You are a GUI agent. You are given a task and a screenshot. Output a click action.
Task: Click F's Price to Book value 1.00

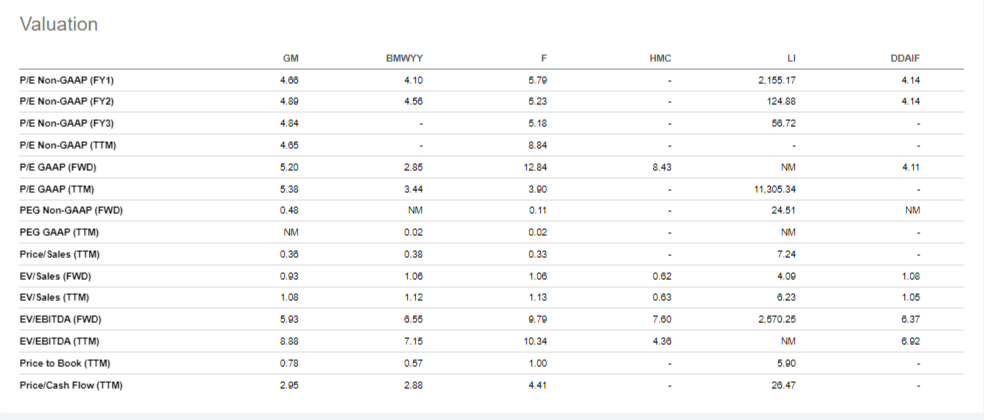click(x=538, y=363)
